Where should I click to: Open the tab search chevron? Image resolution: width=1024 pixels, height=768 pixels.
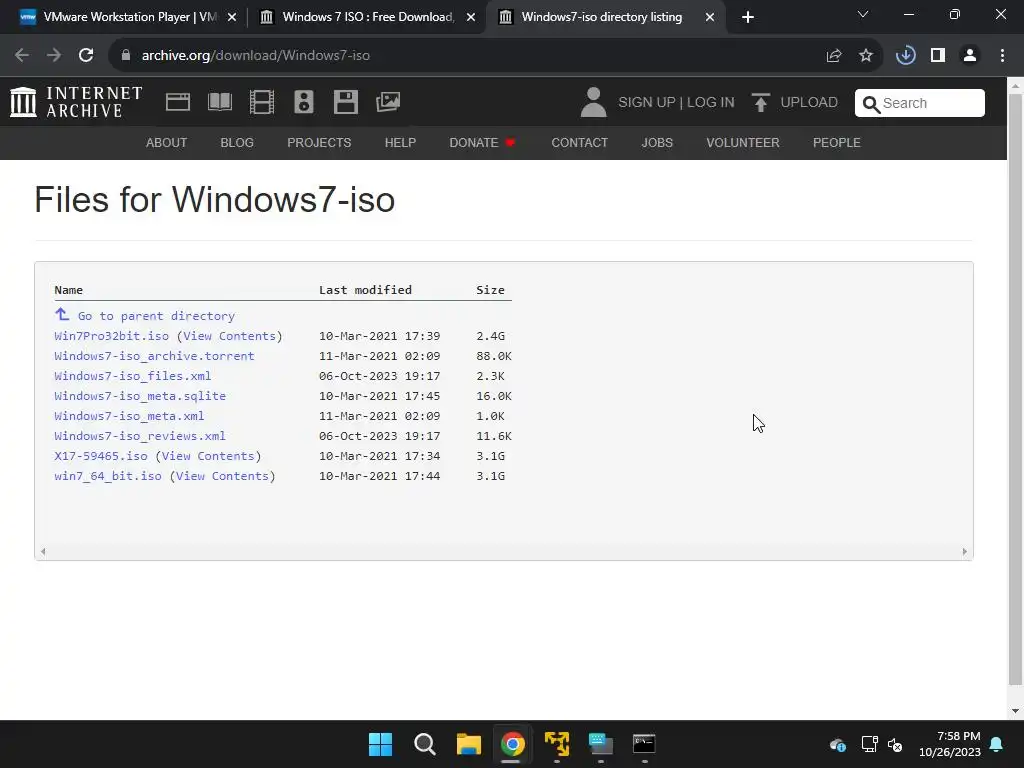863,14
